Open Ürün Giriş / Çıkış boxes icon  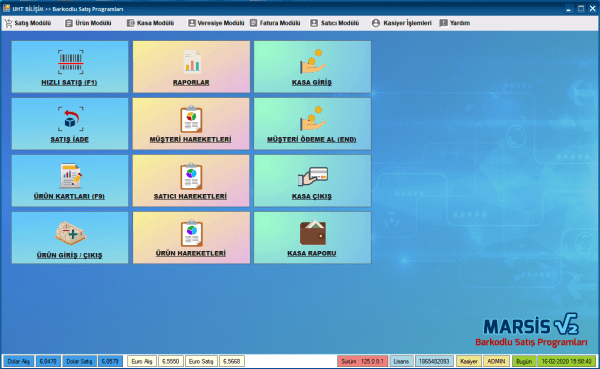click(70, 233)
